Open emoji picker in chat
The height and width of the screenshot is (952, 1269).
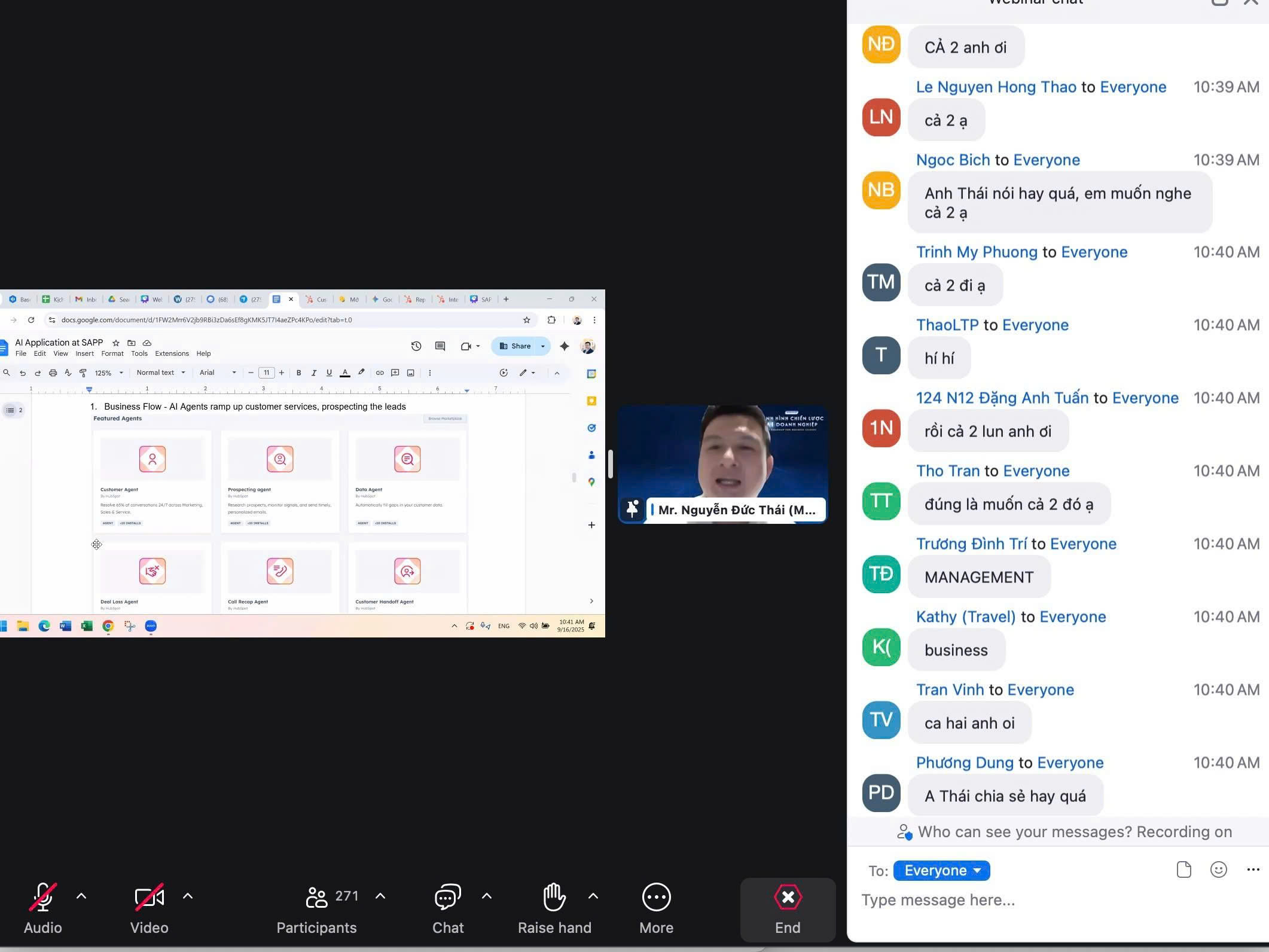1218,869
